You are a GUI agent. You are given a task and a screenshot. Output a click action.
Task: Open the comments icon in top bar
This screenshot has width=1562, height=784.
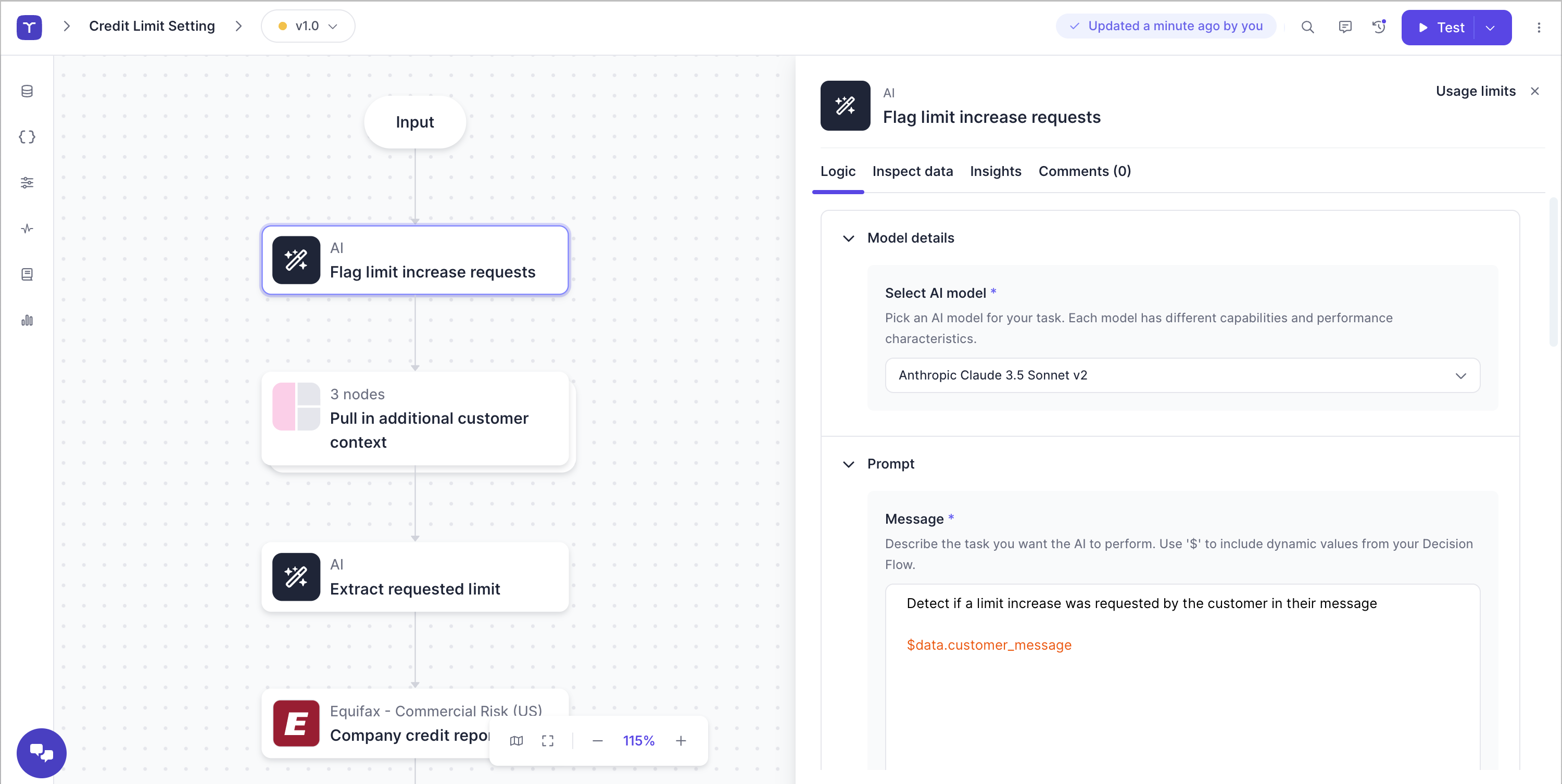1345,27
